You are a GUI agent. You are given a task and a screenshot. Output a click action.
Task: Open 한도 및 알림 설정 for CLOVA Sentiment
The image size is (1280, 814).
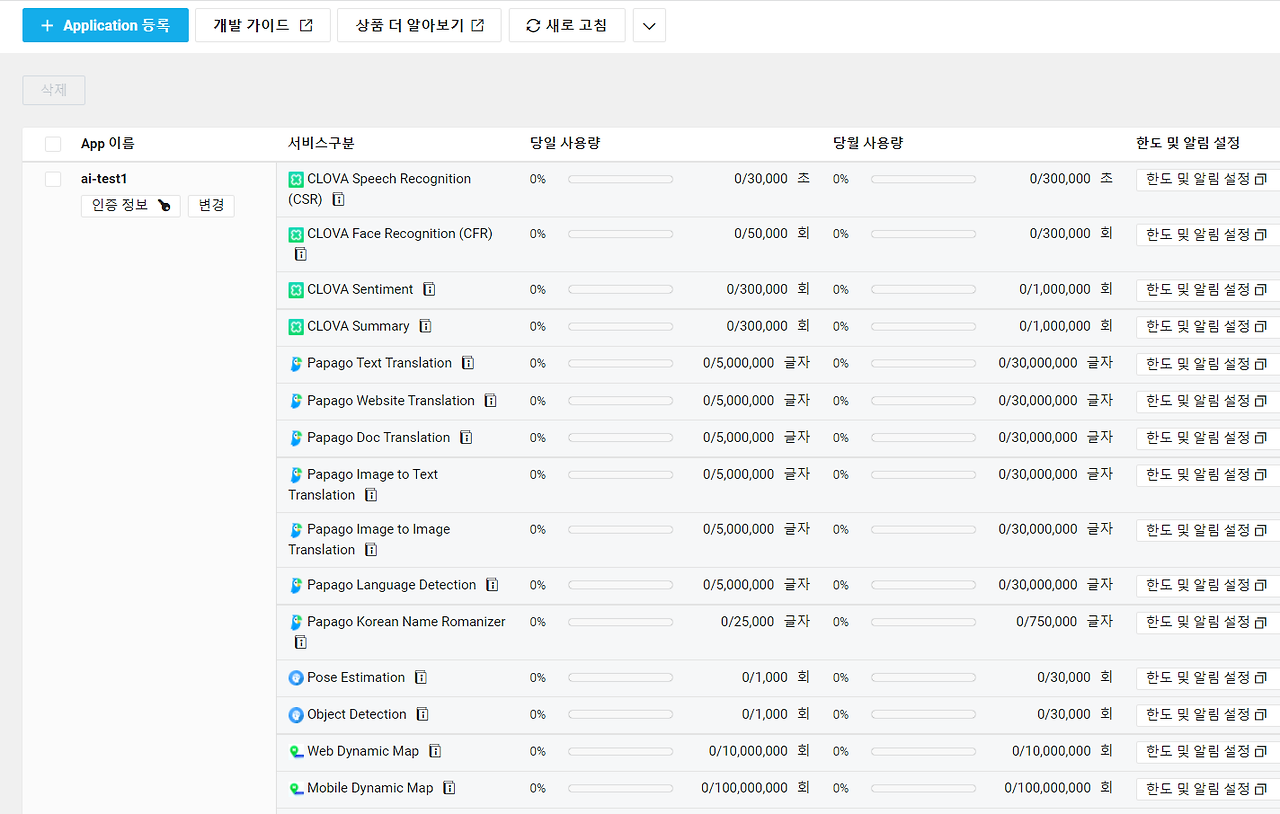click(x=1208, y=290)
